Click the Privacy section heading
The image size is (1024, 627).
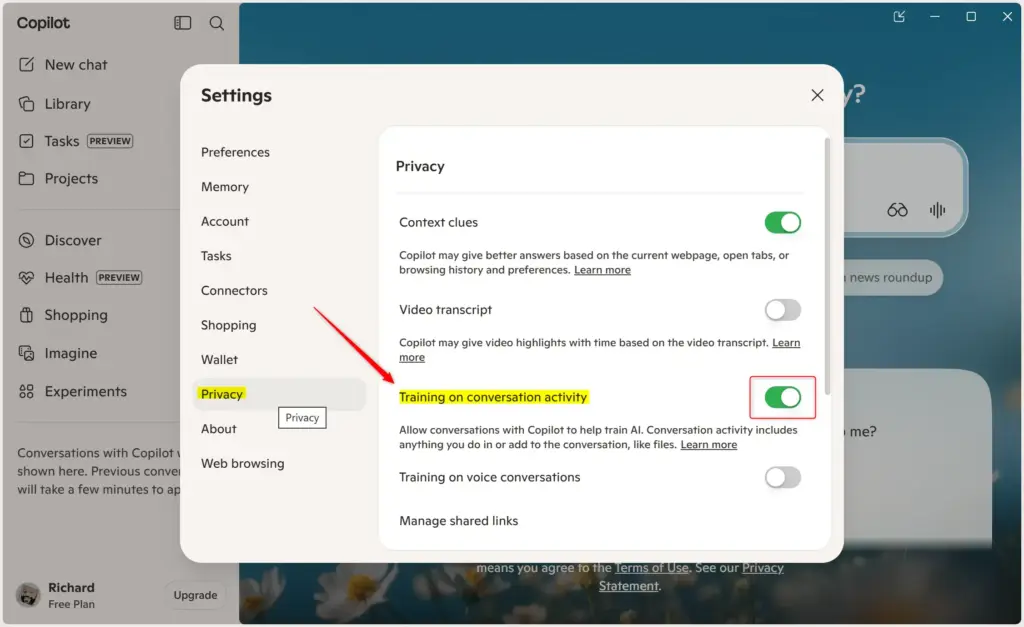tap(420, 167)
